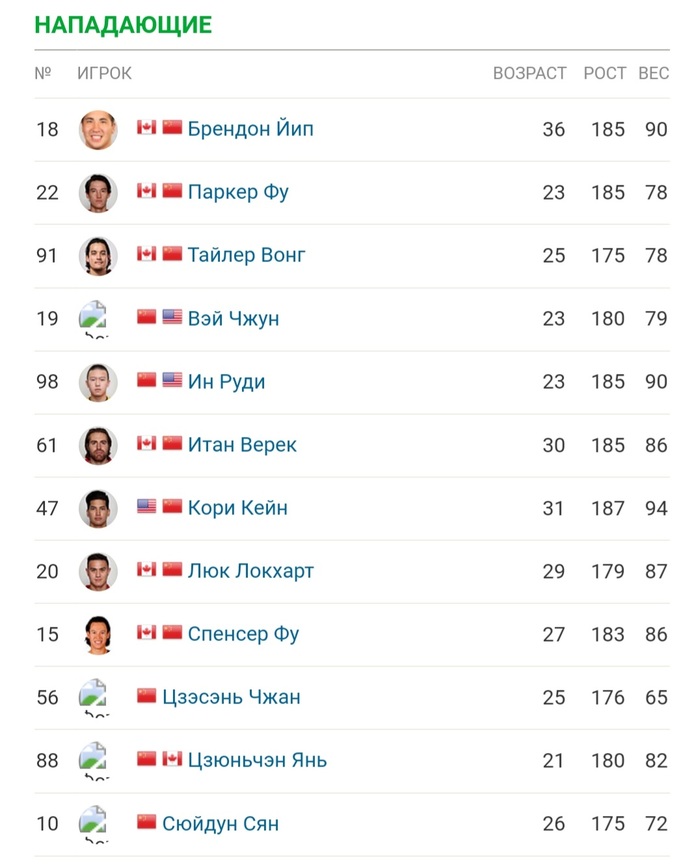Open Люк Локхарт's profile link
Viewport: 700px width, 868px height.
tap(250, 571)
